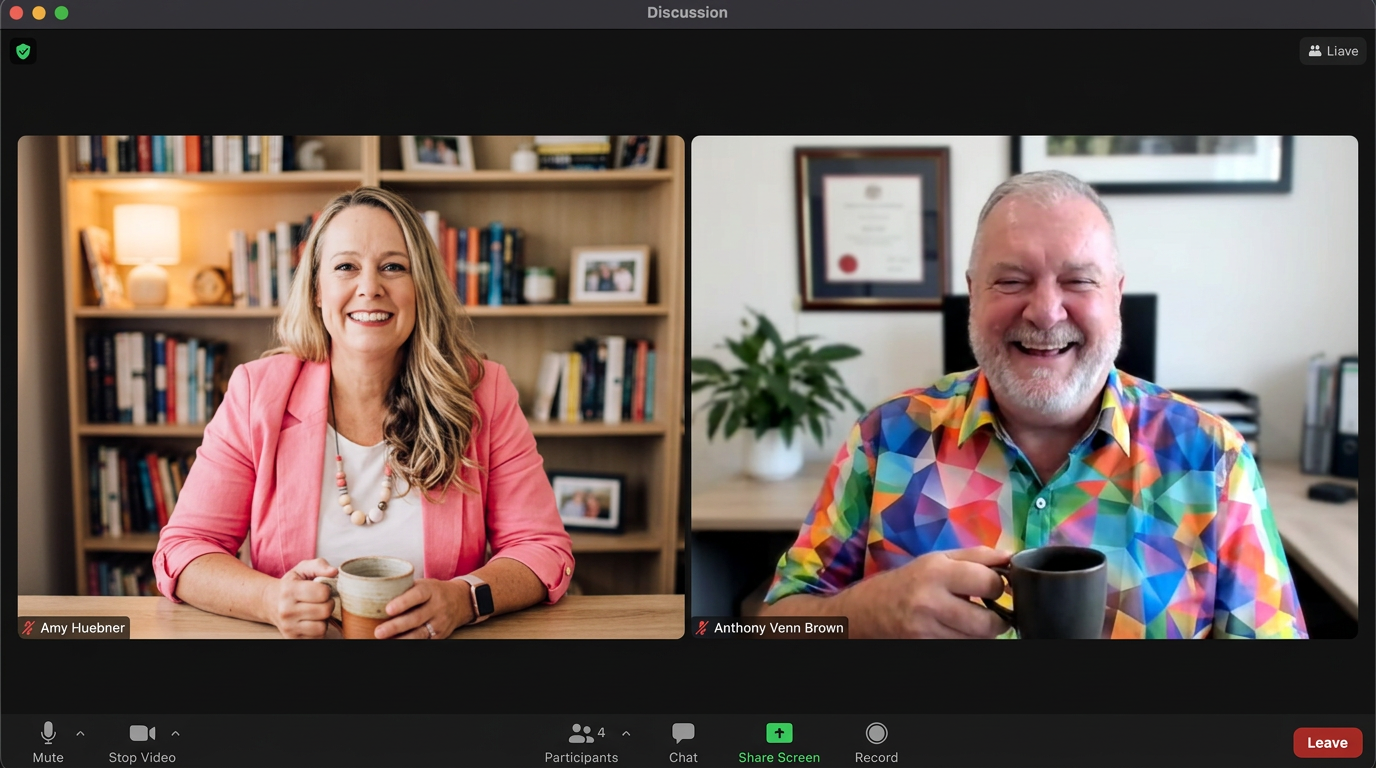Start Share Screen
1376x768 pixels.
(779, 742)
